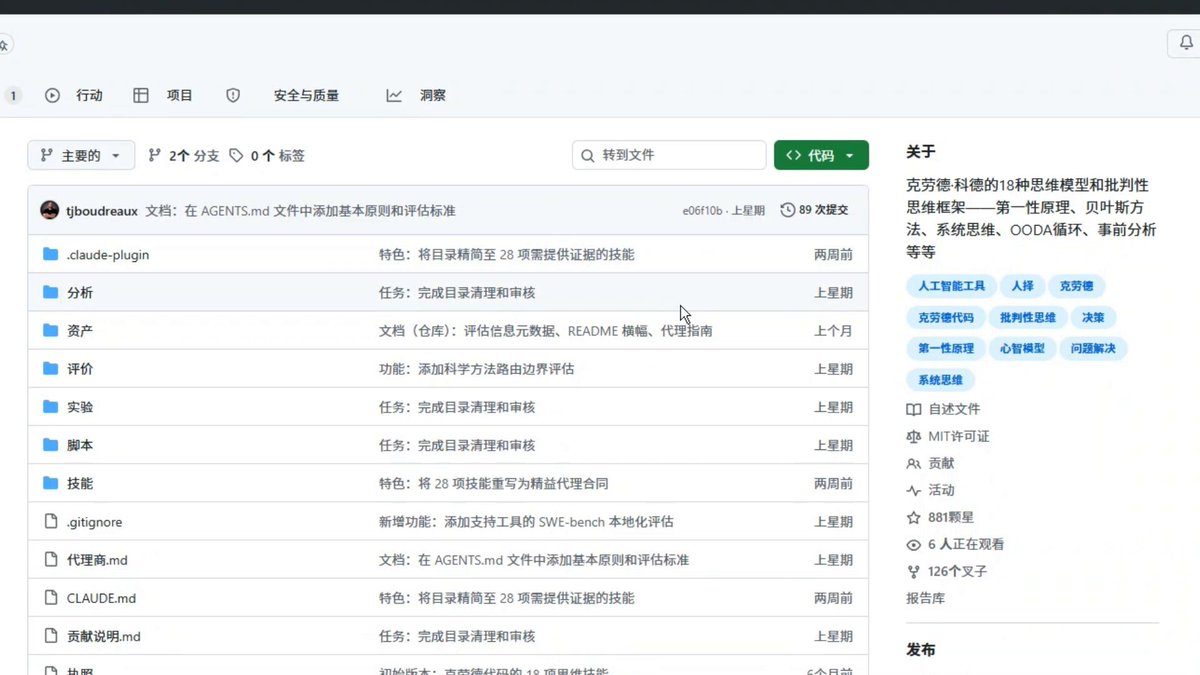Open the 实验 folder
The height and width of the screenshot is (675, 1200).
[x=80, y=407]
